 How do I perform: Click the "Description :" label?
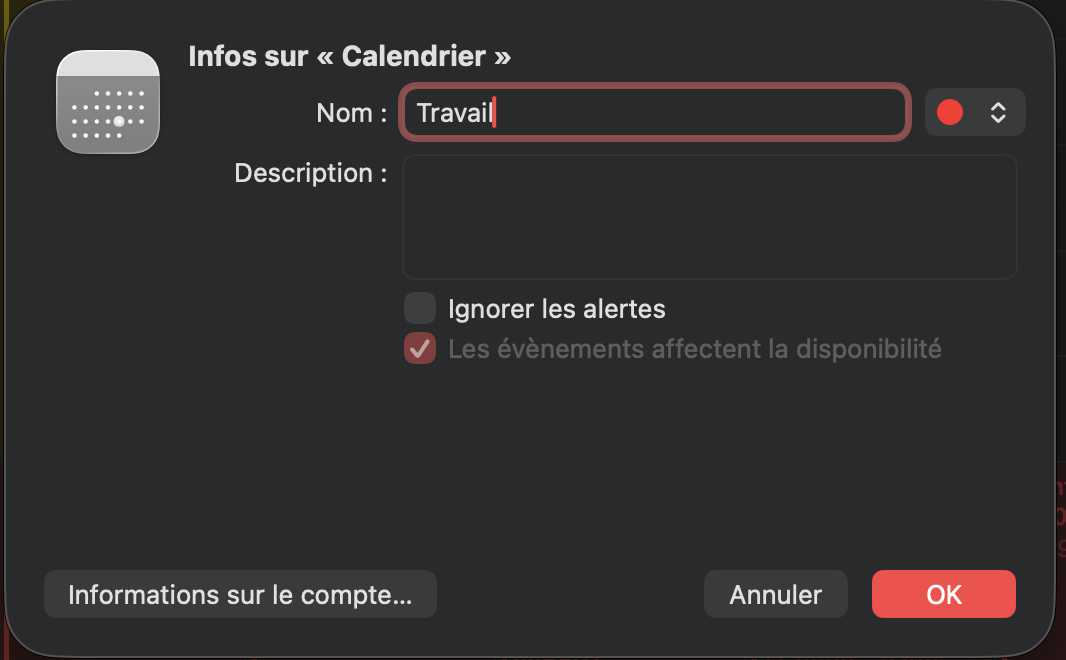(310, 173)
